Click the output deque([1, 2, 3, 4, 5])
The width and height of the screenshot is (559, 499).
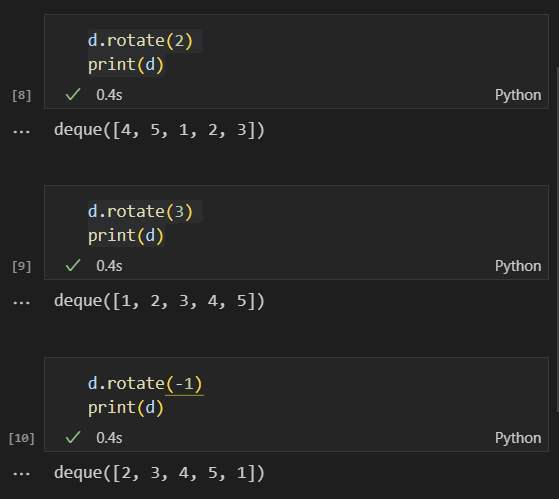(159, 301)
